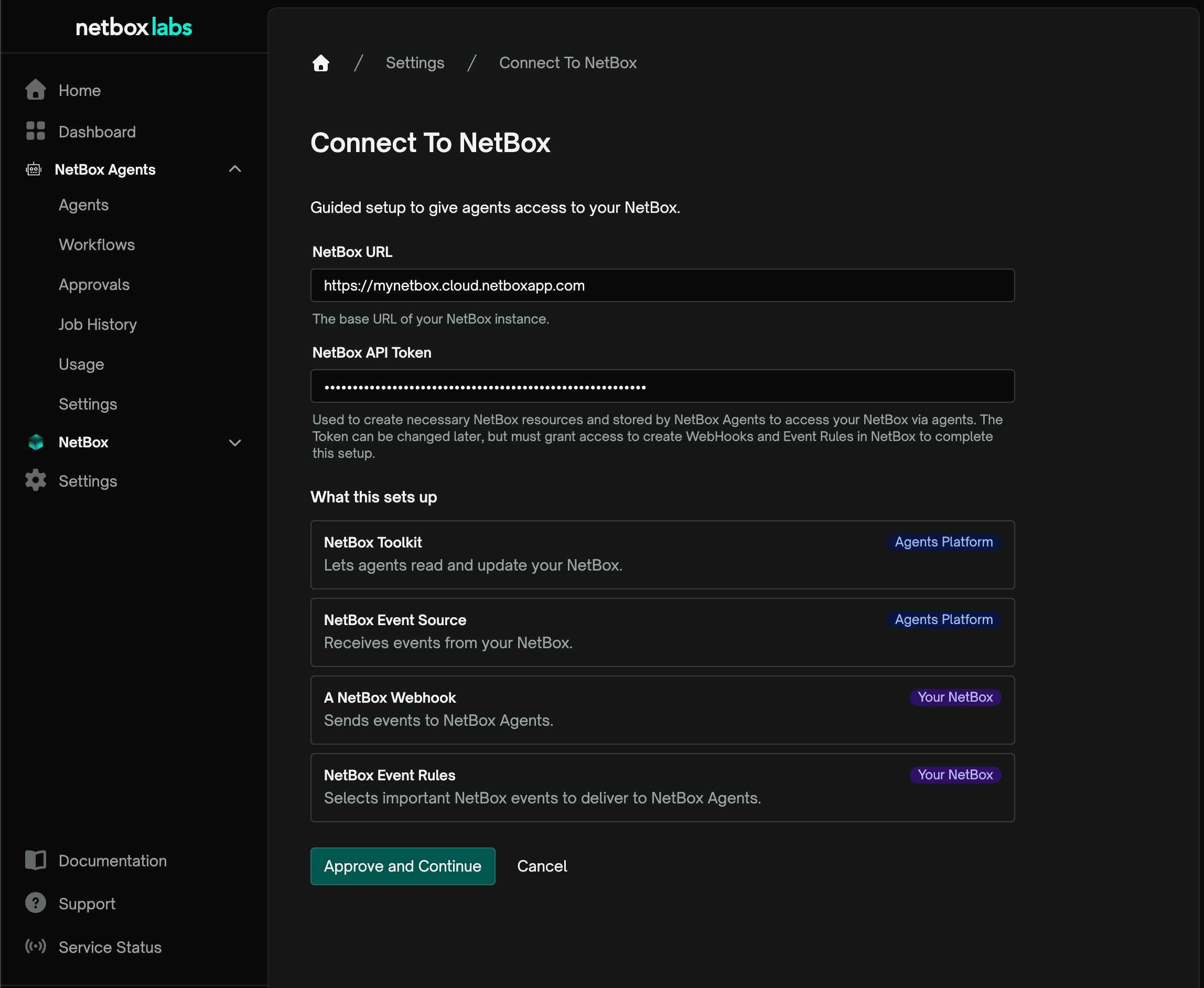
Task: Click the Home house icon in sidebar
Action: pos(35,90)
